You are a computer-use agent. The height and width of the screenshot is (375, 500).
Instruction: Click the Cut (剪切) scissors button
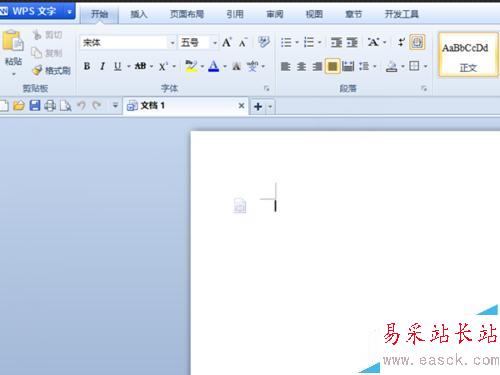click(47, 35)
